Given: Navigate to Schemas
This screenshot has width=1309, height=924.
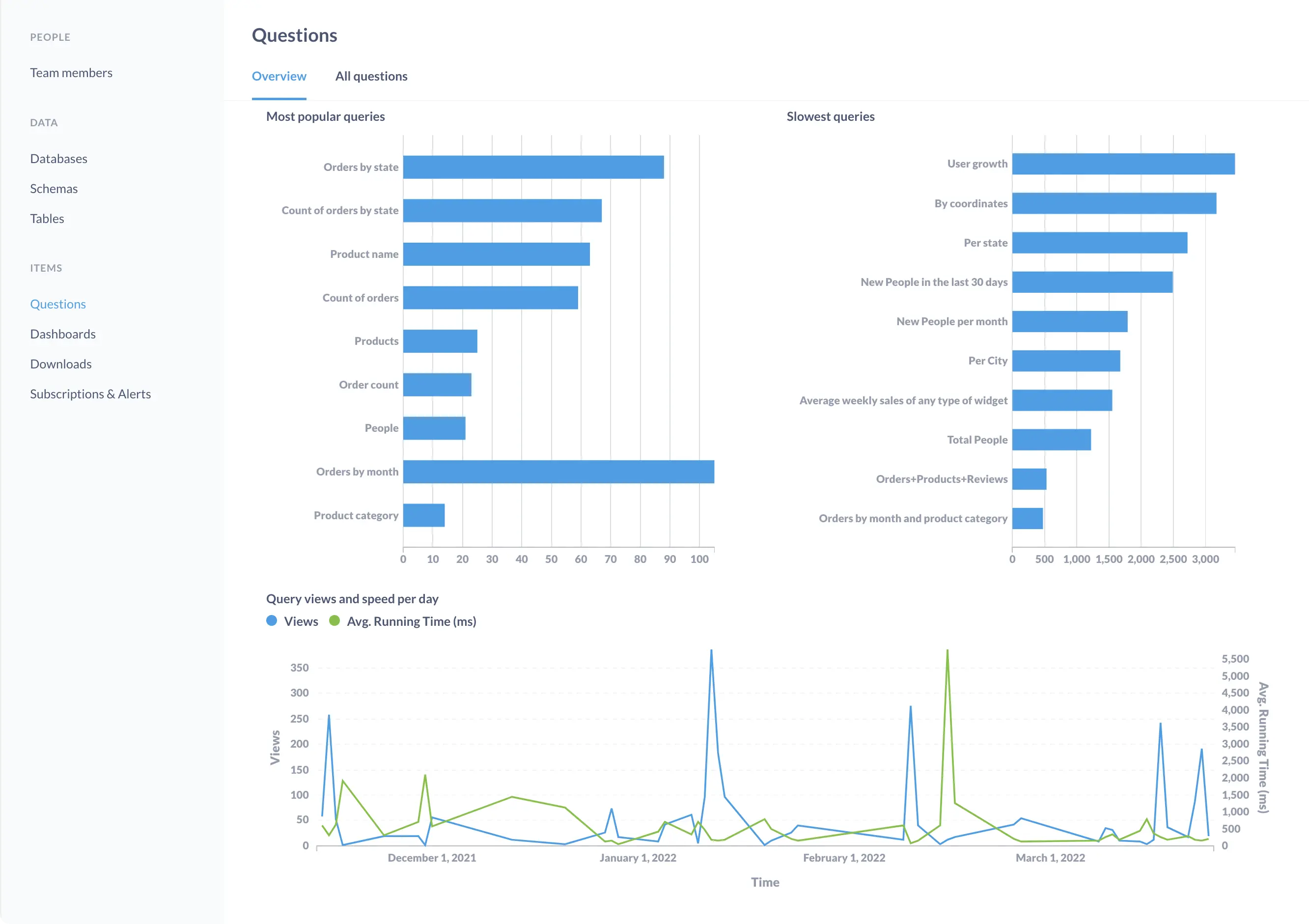Looking at the screenshot, I should [x=54, y=188].
